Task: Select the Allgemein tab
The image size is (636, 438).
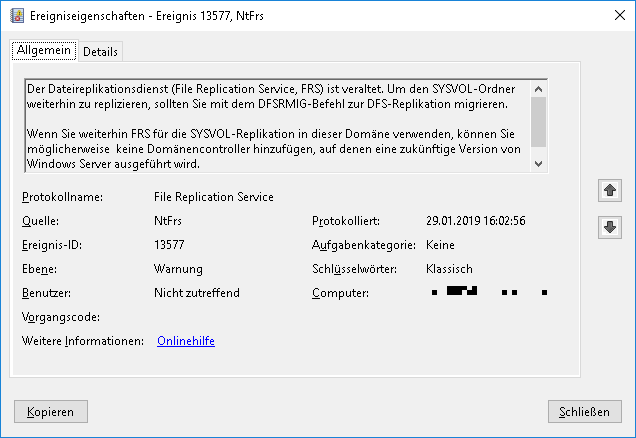Action: coord(44,50)
